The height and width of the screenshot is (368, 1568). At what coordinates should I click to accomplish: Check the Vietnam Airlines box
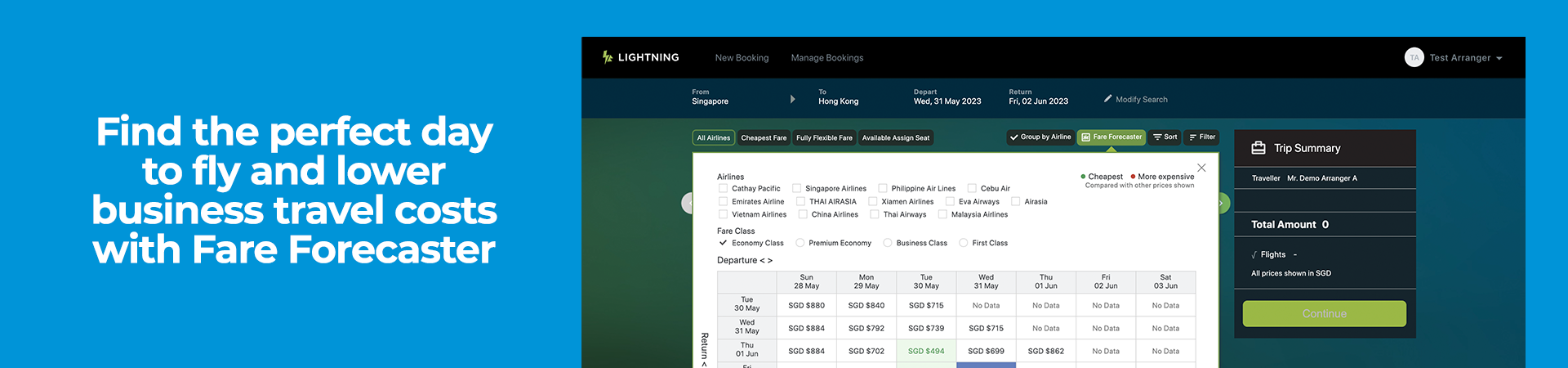tap(723, 214)
